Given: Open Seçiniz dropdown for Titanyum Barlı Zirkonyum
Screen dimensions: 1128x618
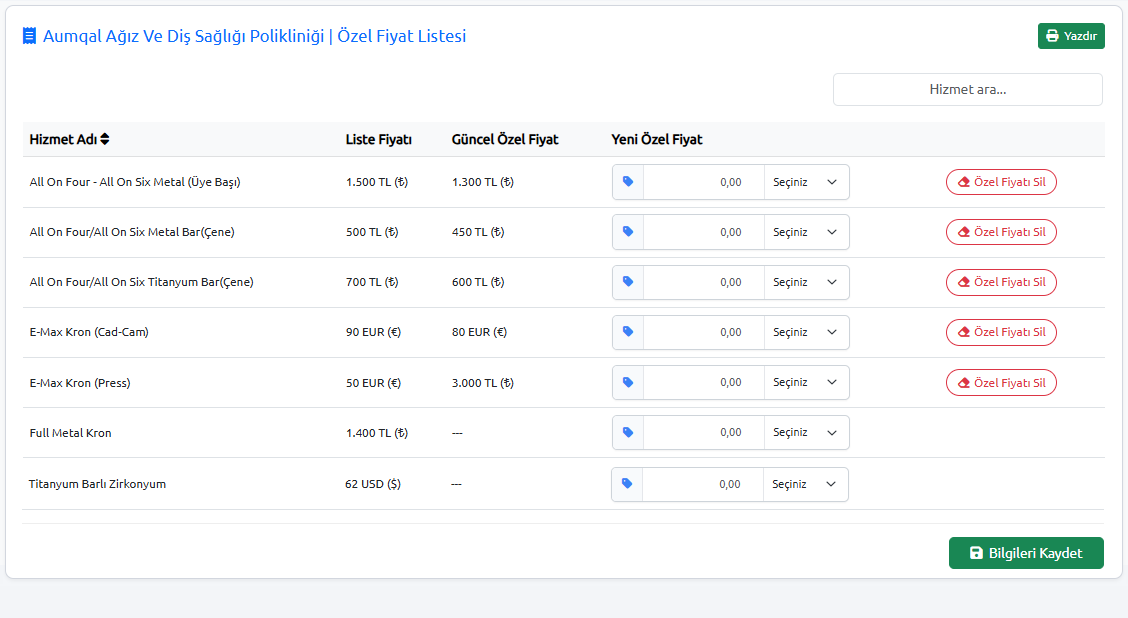Looking at the screenshot, I should [x=806, y=484].
